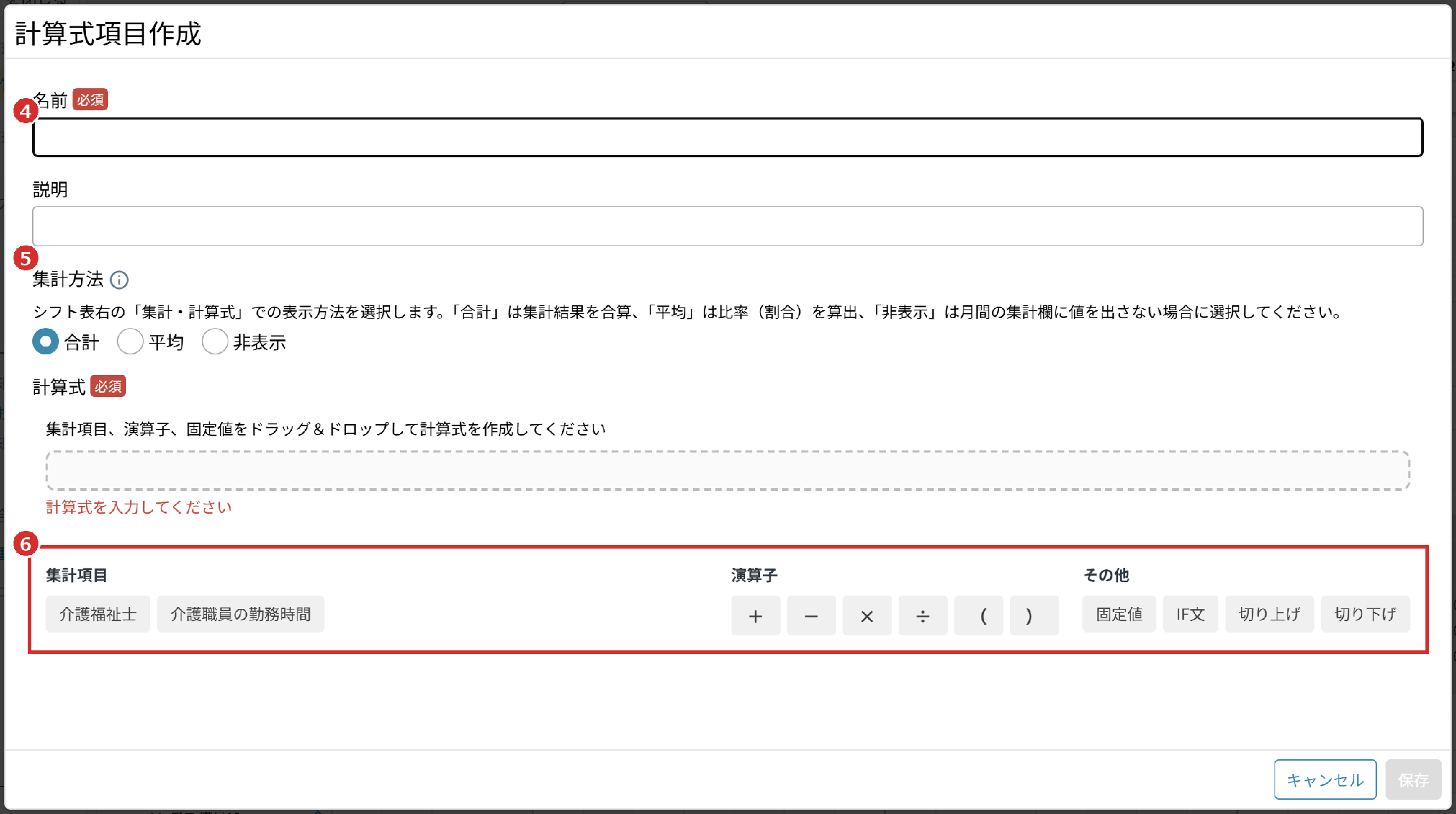Viewport: 1456px width, 814px height.
Task: Click the 演算子 section heading
Action: pyautogui.click(x=754, y=575)
